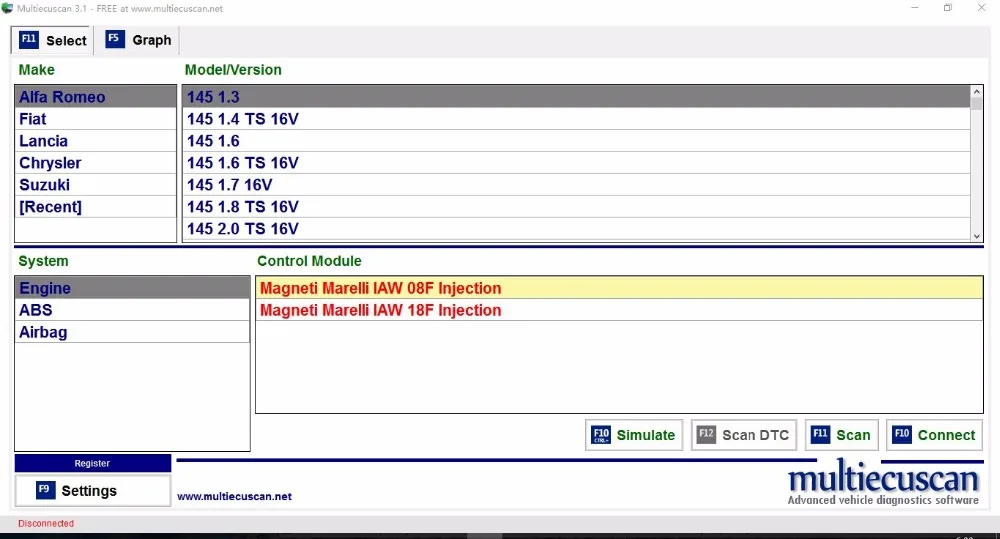Click the Scan DTC button

[744, 435]
